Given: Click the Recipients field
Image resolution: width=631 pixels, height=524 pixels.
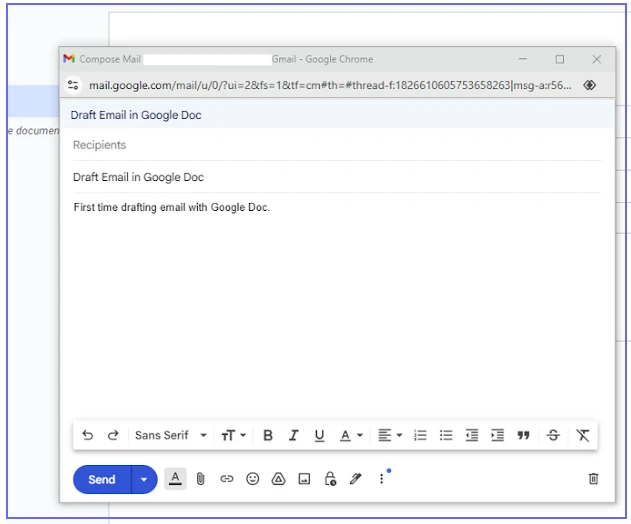Looking at the screenshot, I should (x=337, y=145).
